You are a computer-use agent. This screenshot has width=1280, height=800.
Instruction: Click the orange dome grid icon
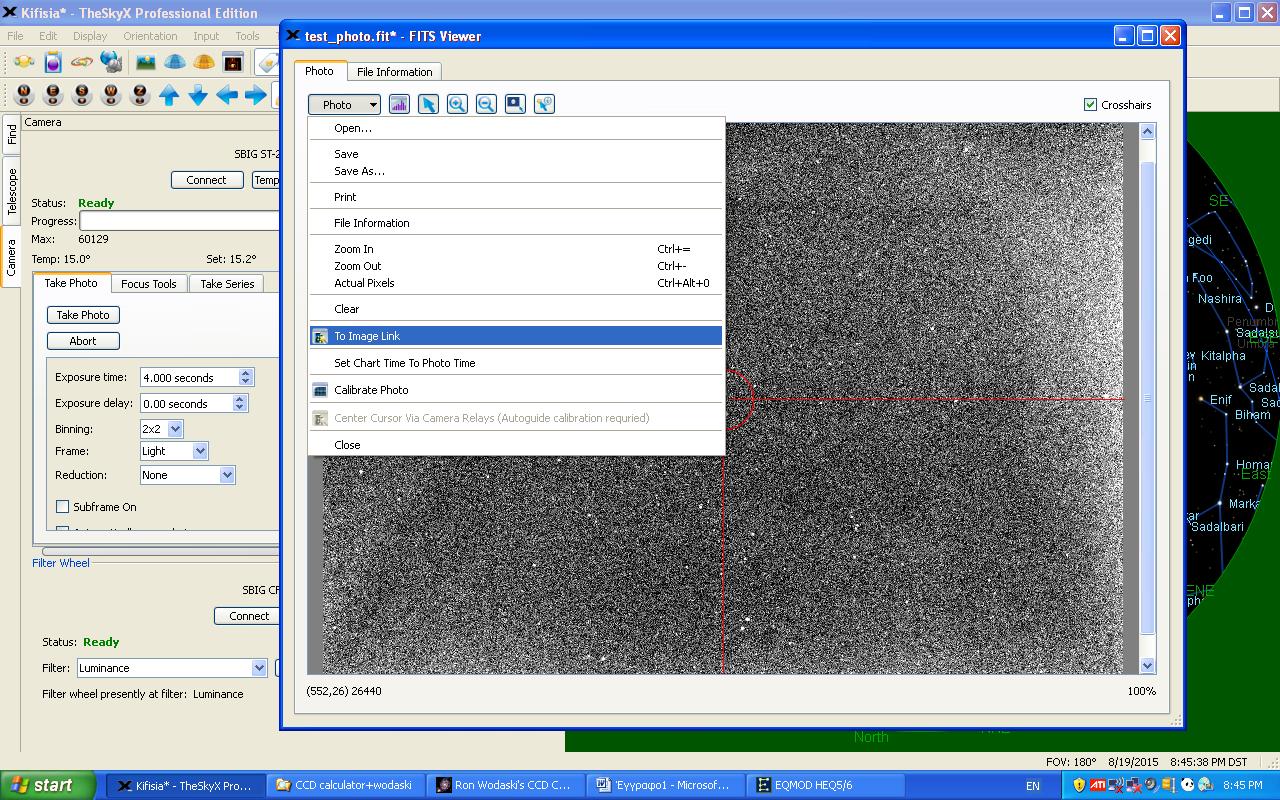pos(204,62)
